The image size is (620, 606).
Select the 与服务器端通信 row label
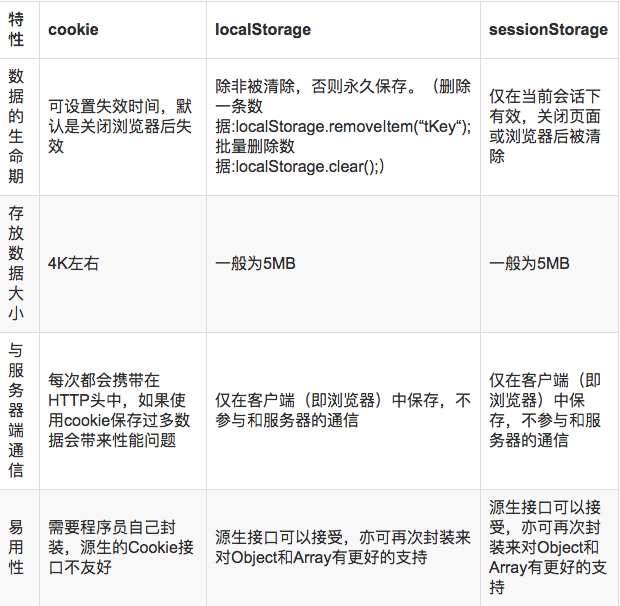pyautogui.click(x=16, y=410)
